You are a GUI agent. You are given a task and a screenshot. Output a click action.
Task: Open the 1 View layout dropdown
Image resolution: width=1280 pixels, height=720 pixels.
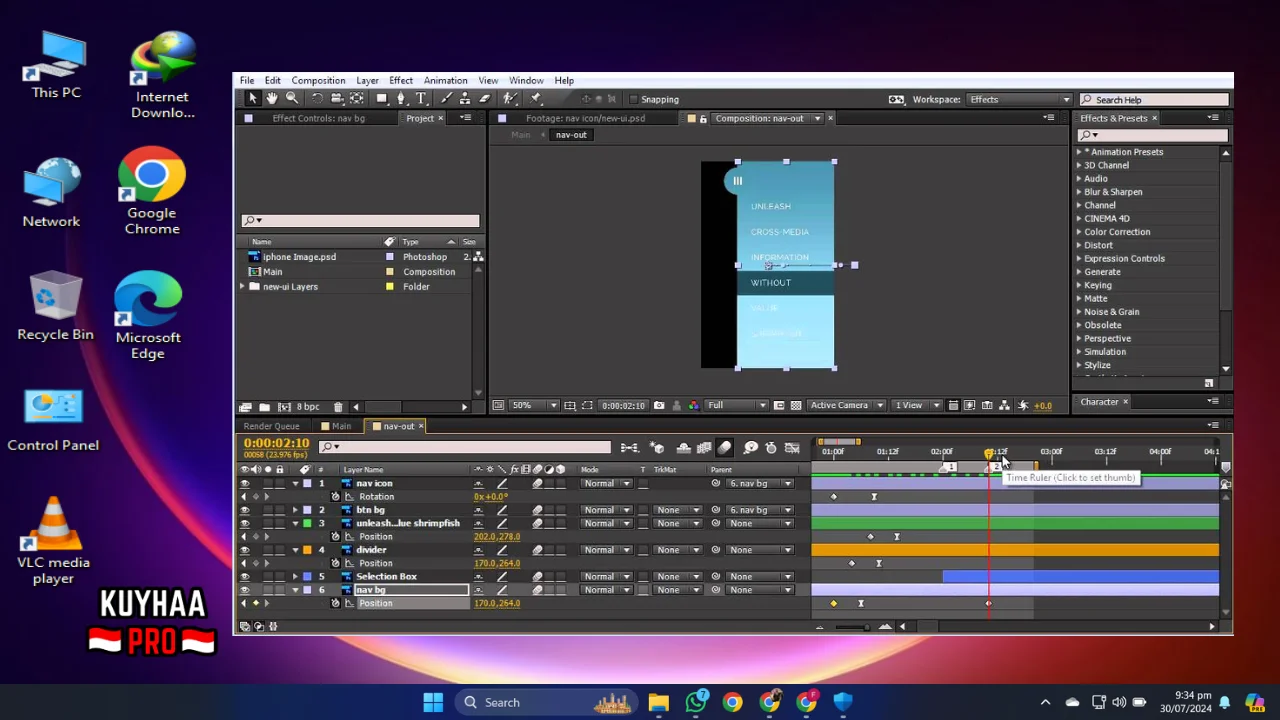tap(915, 405)
